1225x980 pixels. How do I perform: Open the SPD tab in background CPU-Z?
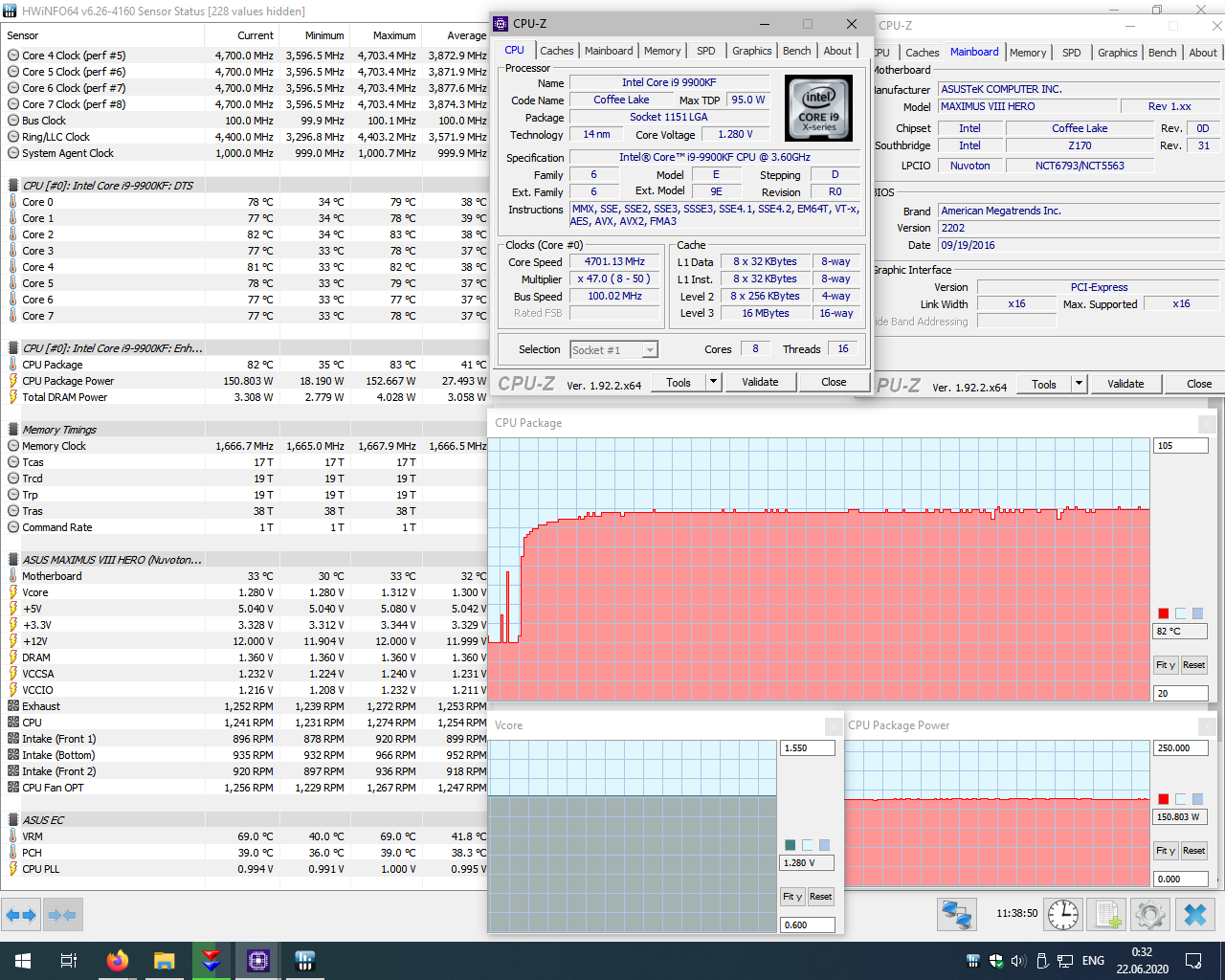point(1072,53)
